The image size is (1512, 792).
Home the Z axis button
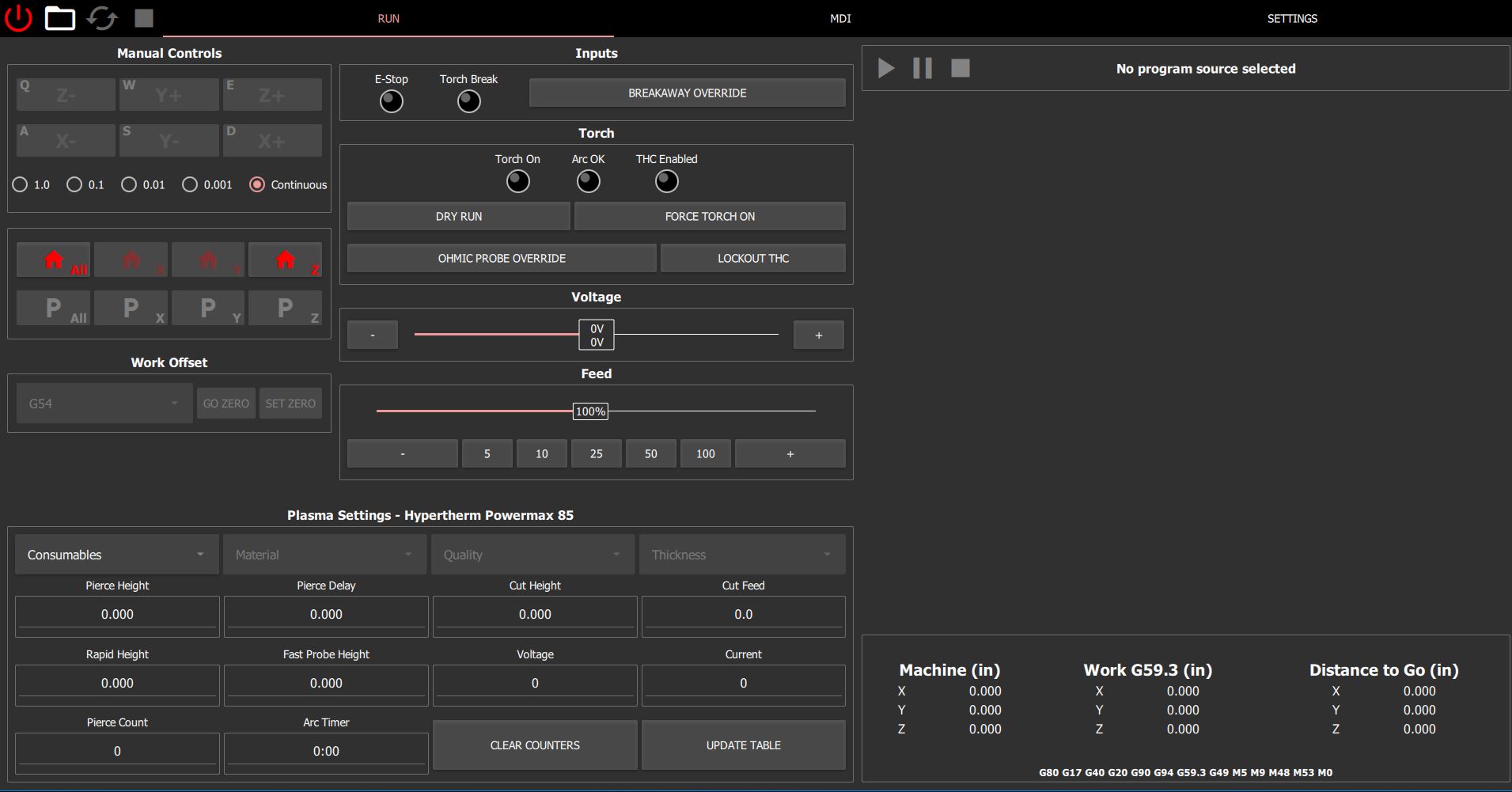point(285,260)
